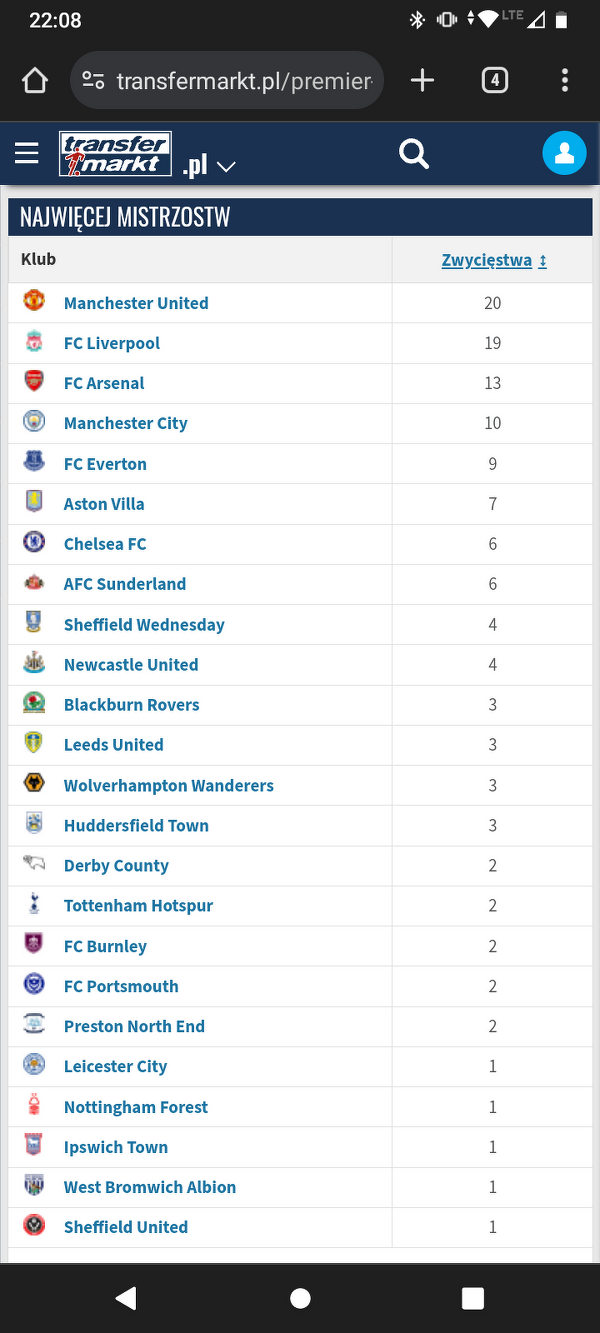600x1333 pixels.
Task: Open Chrome three-dot overflow menu
Action: tap(565, 81)
